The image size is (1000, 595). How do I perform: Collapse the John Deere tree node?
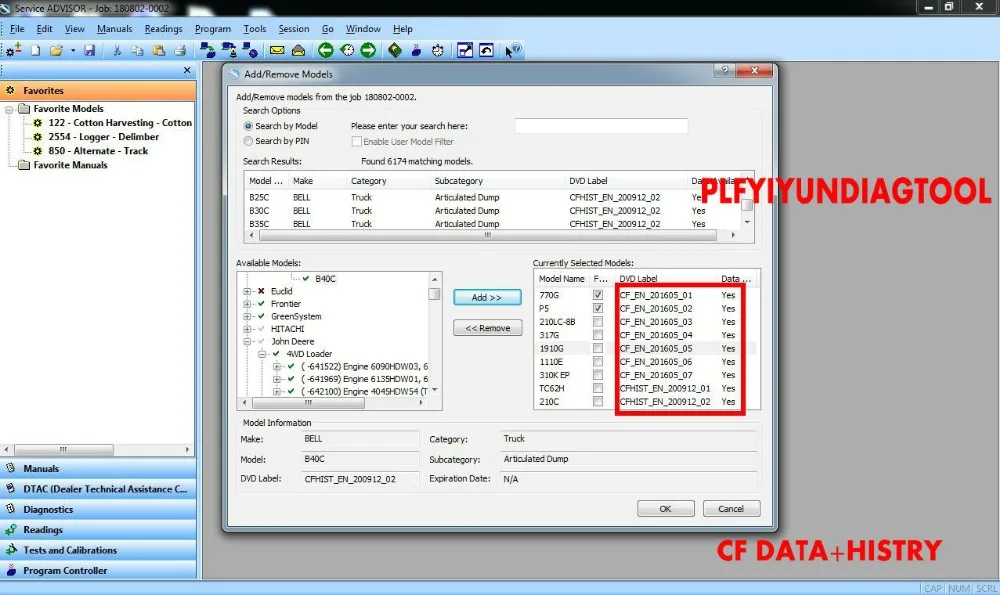coord(247,342)
